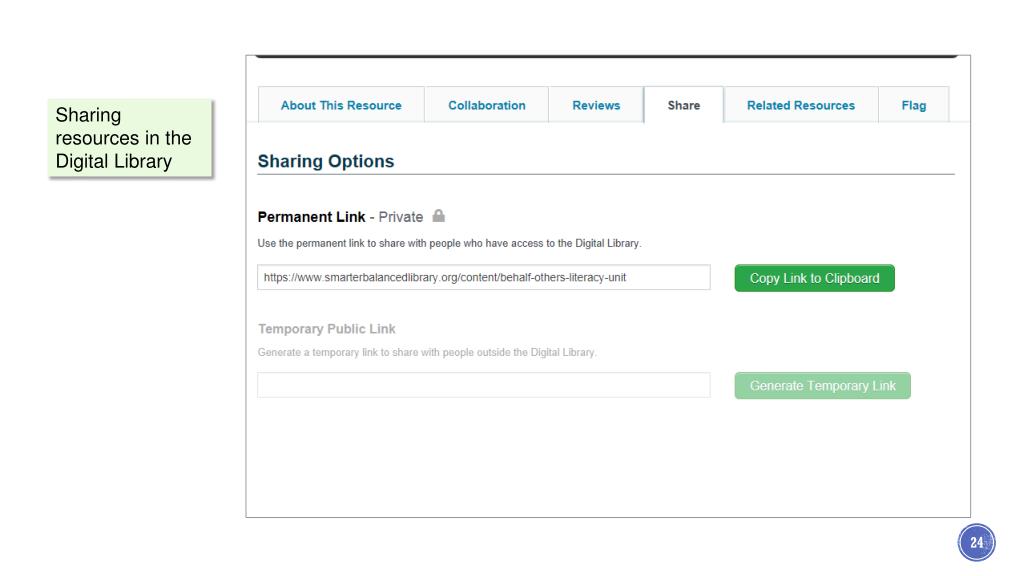Click the Temporary Public Link label

[x=327, y=329]
